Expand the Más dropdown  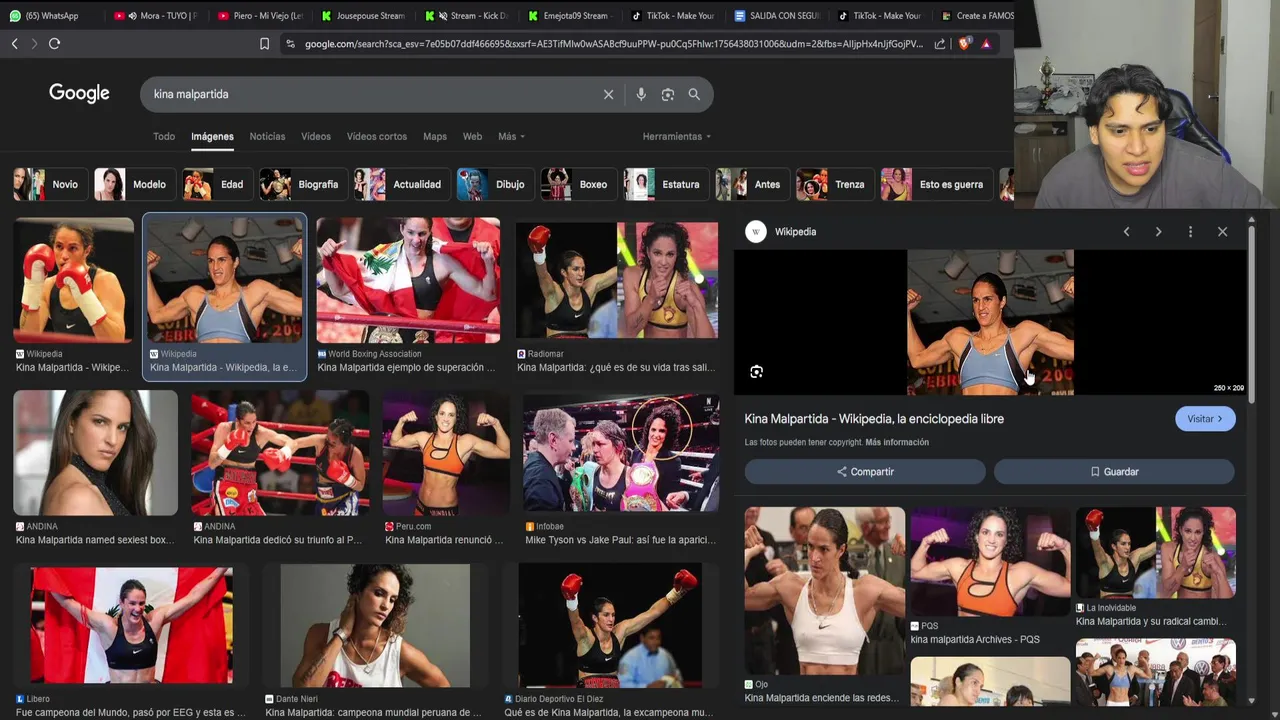coord(511,137)
